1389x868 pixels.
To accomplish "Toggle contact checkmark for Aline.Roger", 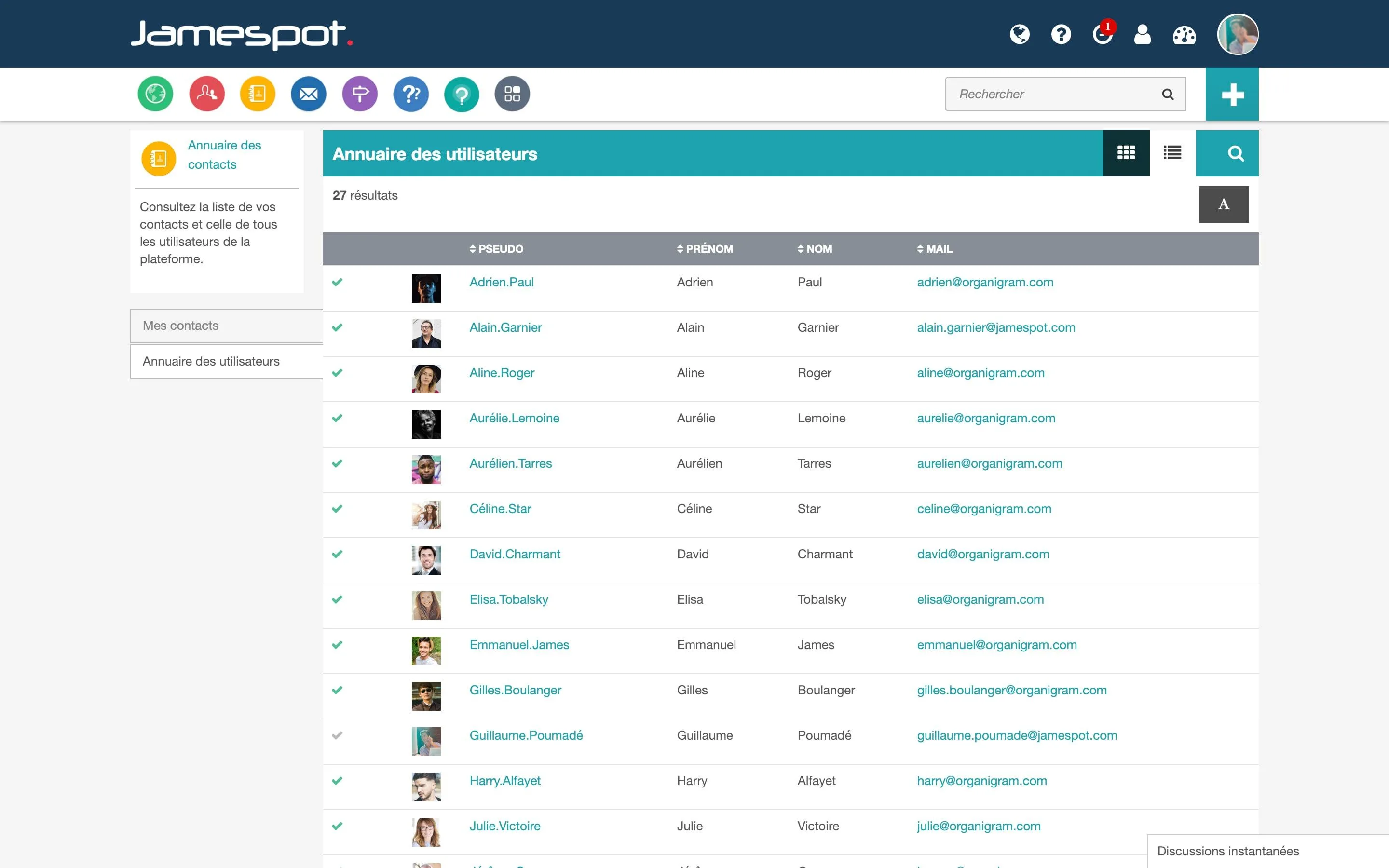I will coord(338,373).
